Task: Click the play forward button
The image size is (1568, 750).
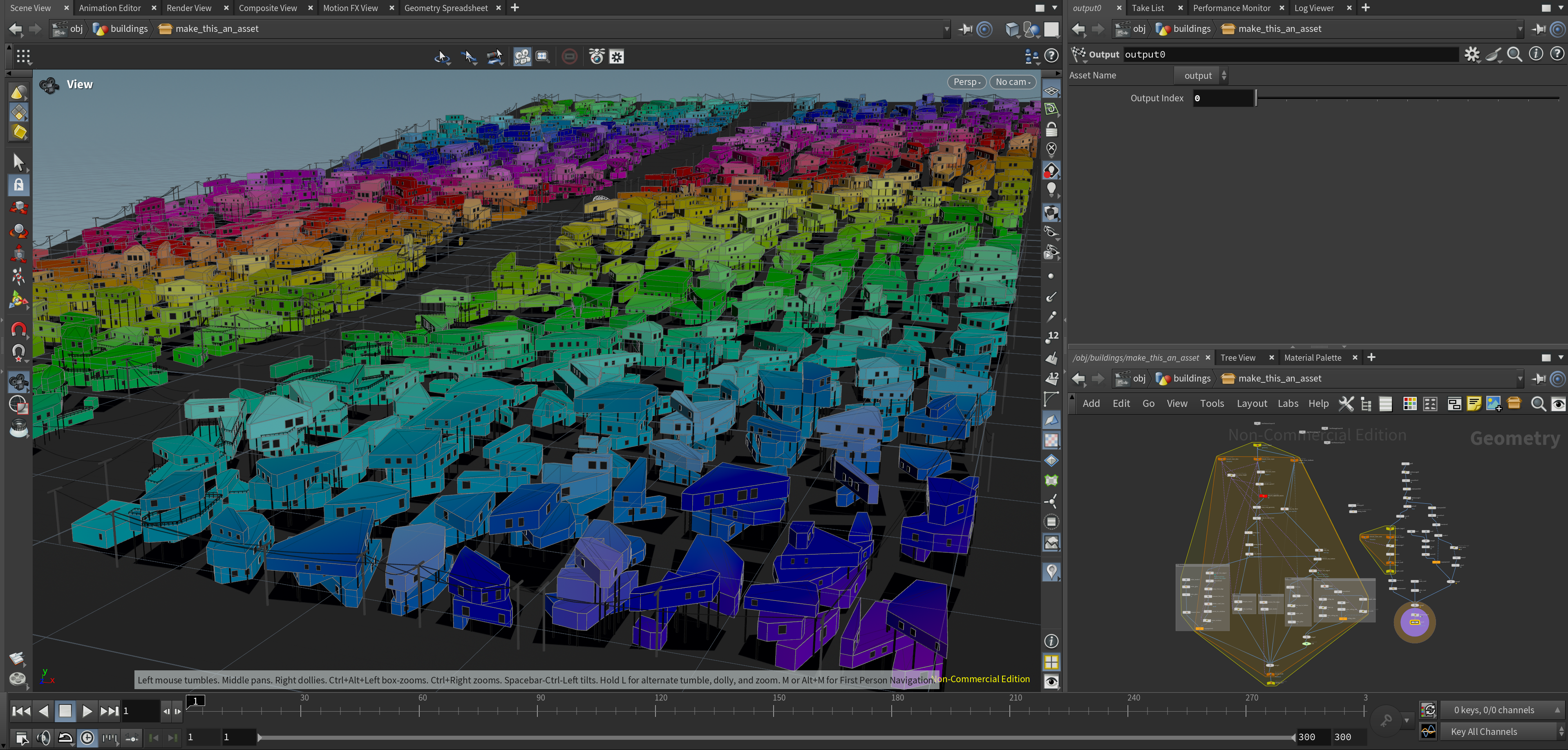Action: tap(87, 710)
